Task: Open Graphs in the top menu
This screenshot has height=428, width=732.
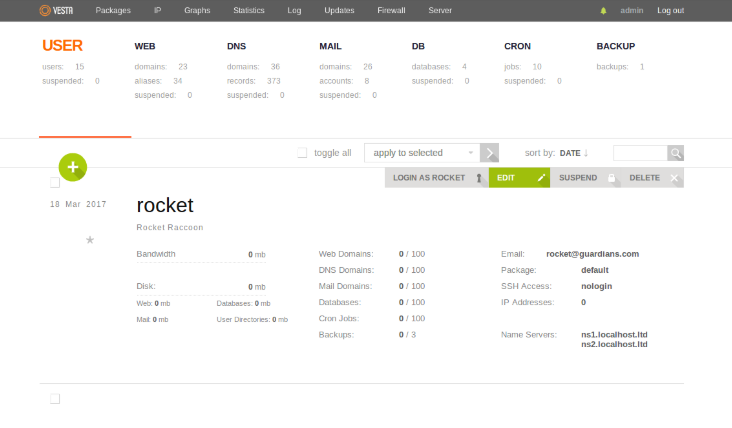Action: coord(197,10)
